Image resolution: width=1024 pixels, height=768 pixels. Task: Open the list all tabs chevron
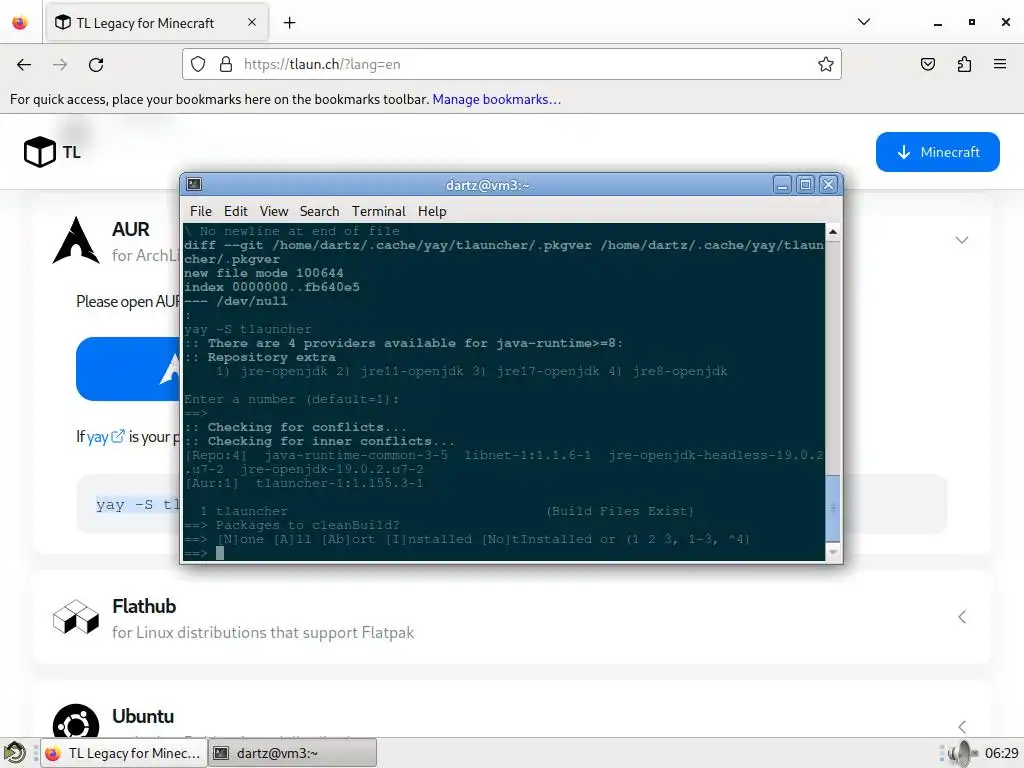click(x=863, y=22)
